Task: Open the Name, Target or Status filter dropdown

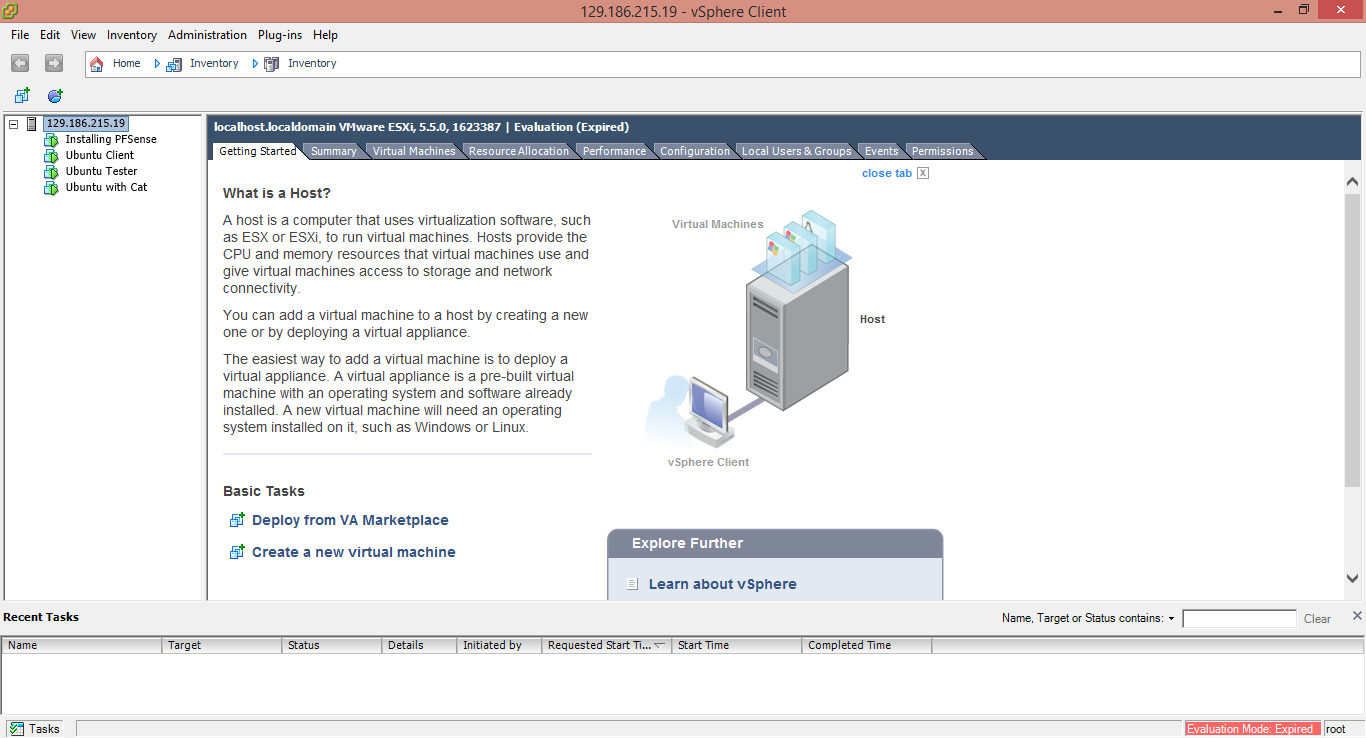Action: tap(1171, 619)
